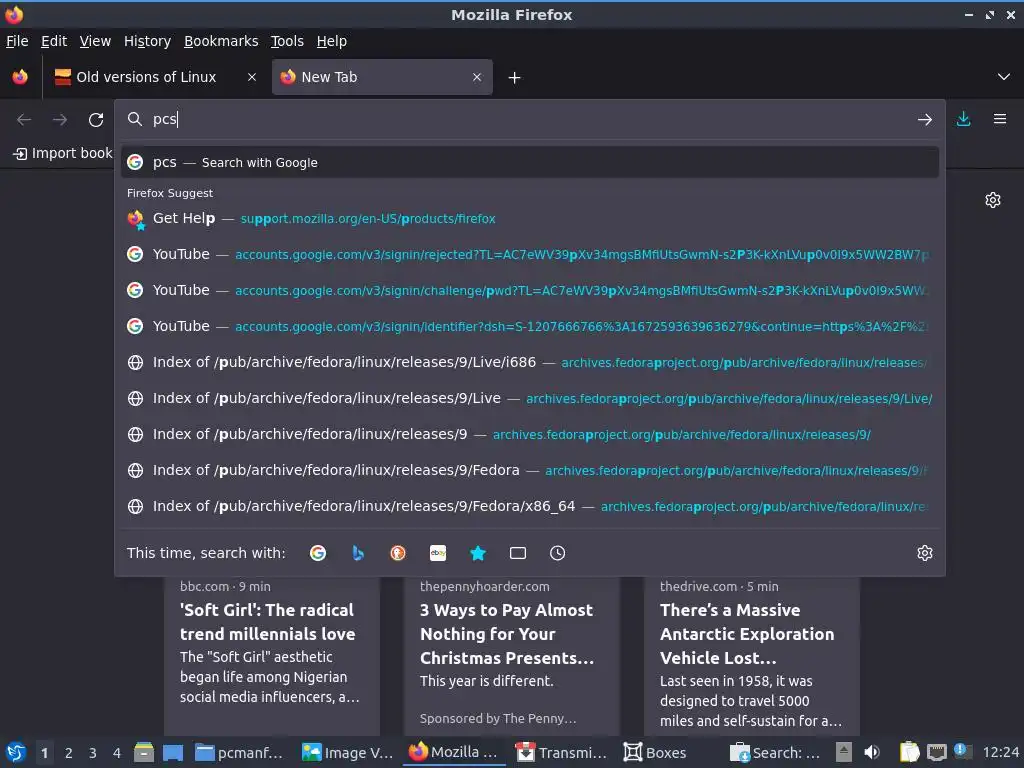Search this time with eBay icon
This screenshot has height=768, width=1024.
438,553
